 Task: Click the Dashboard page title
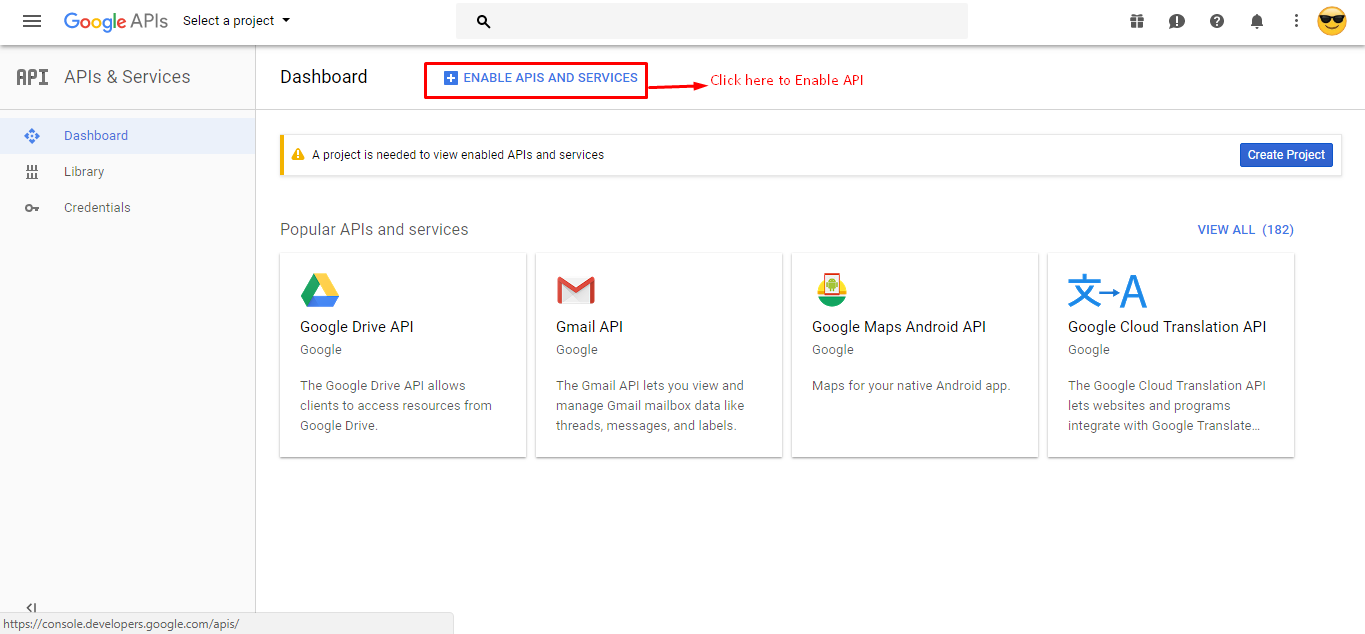pos(324,77)
